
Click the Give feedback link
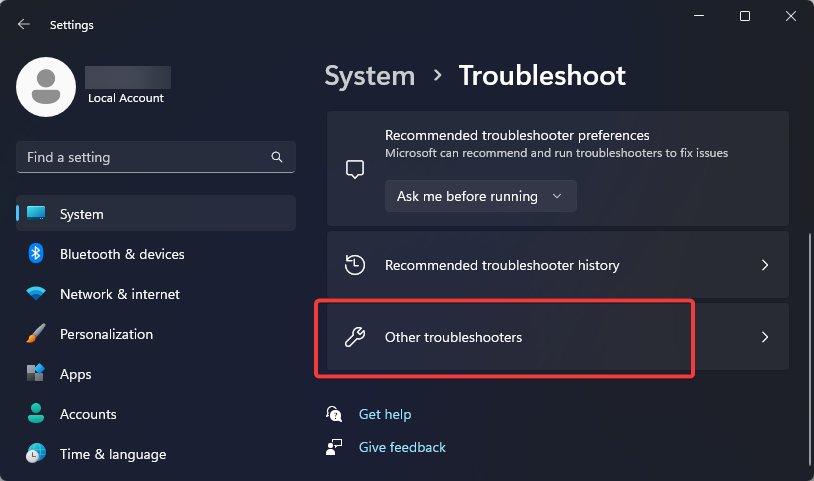[x=402, y=447]
